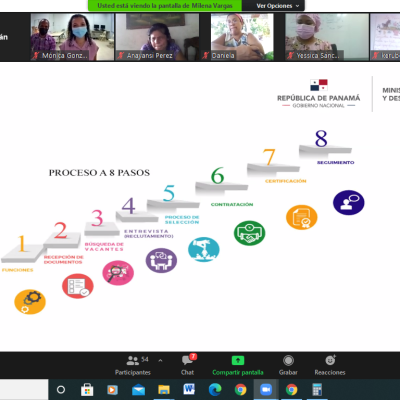
Task: Launch Microsoft Word from taskbar
Action: point(189,389)
